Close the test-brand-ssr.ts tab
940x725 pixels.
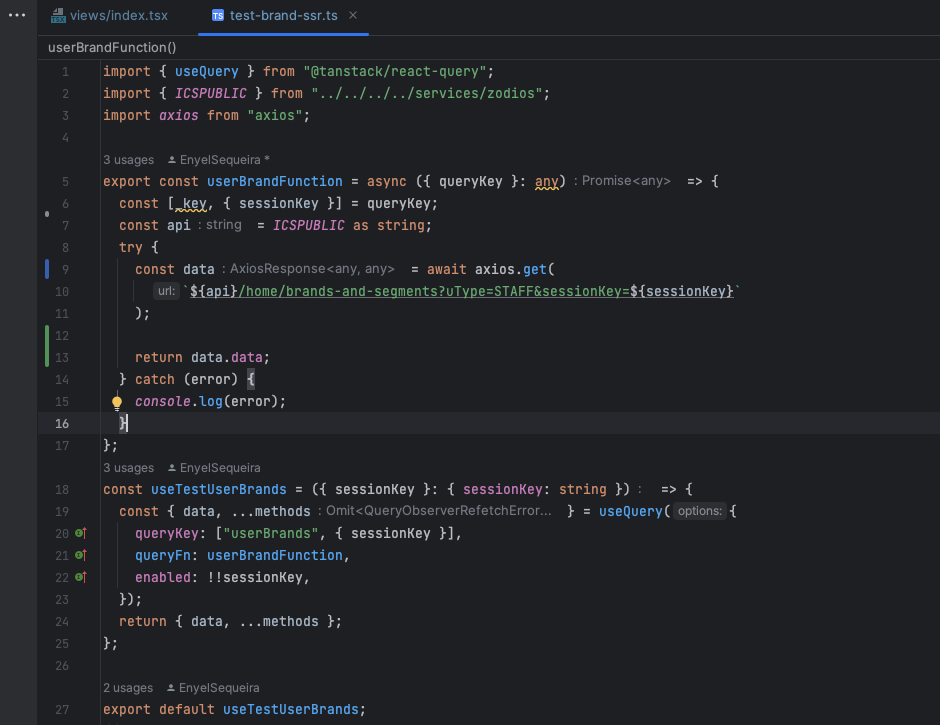[353, 15]
